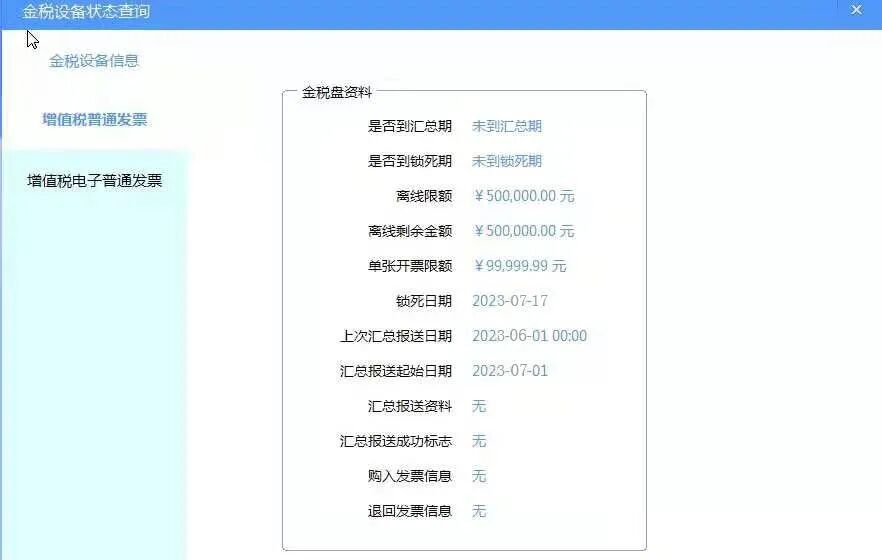Viewport: 882px width, 560px height.
Task: Click the 汇总报送资料 label
Action: (410, 406)
